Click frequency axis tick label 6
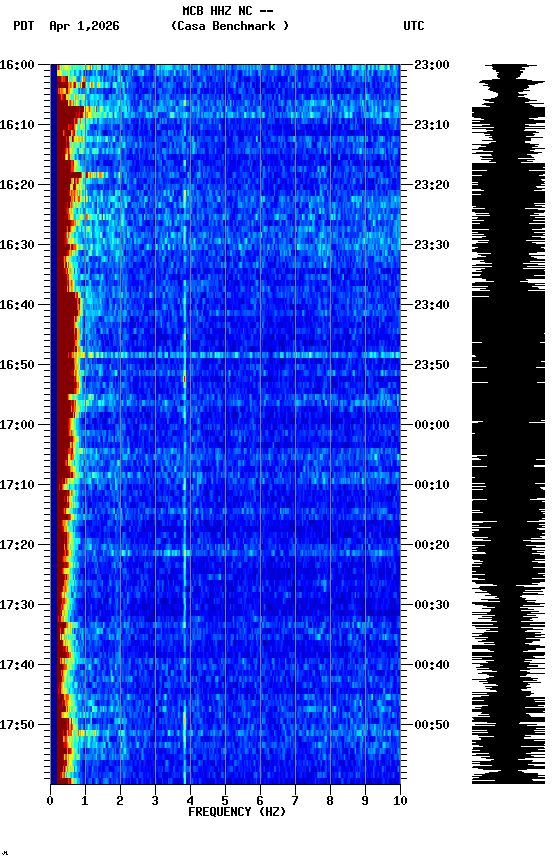552x864 pixels. pos(260,801)
